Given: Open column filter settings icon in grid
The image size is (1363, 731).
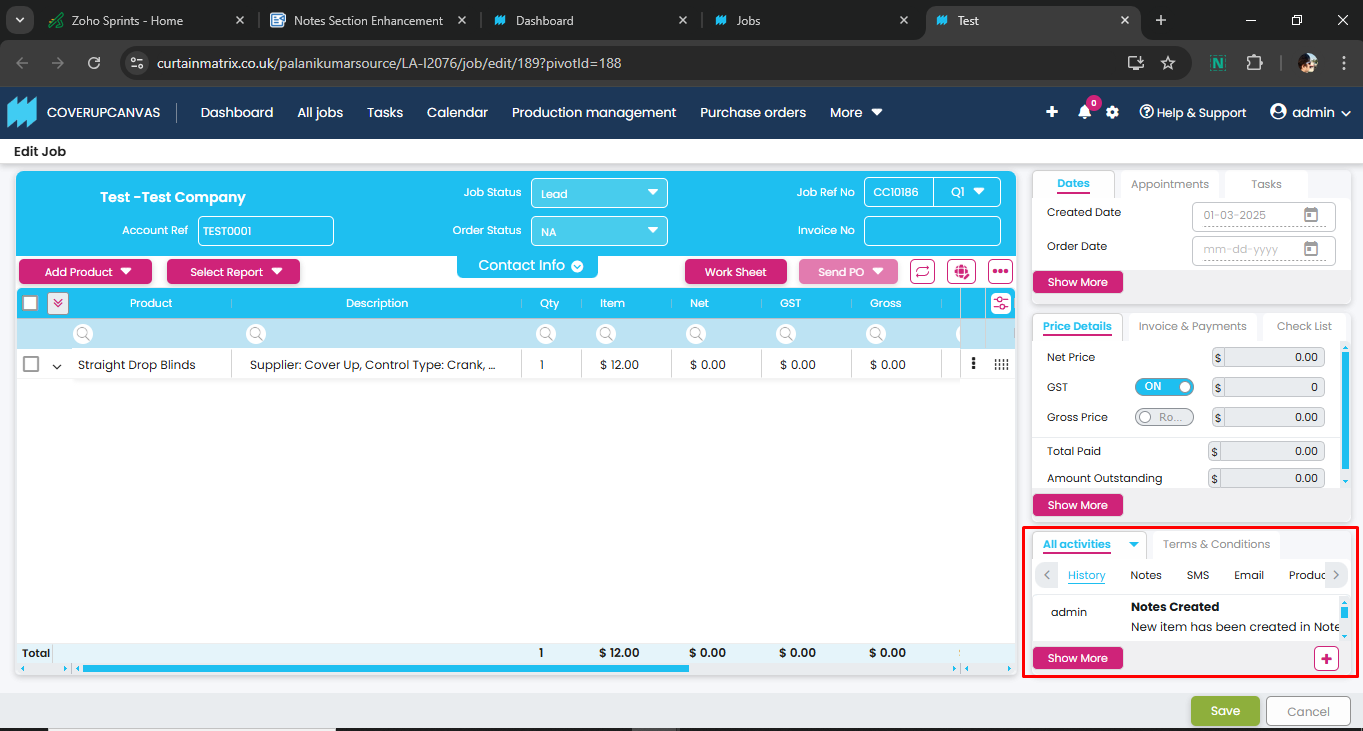Looking at the screenshot, I should tap(1000, 304).
